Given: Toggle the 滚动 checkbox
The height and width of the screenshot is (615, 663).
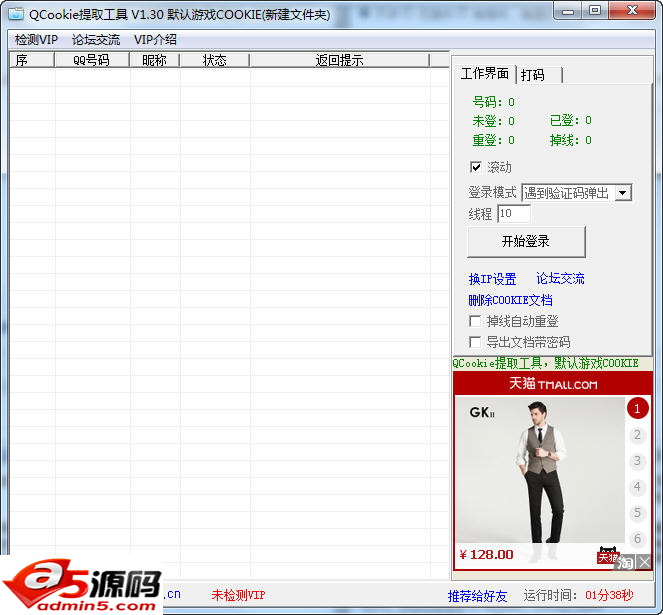Looking at the screenshot, I should click(x=476, y=167).
